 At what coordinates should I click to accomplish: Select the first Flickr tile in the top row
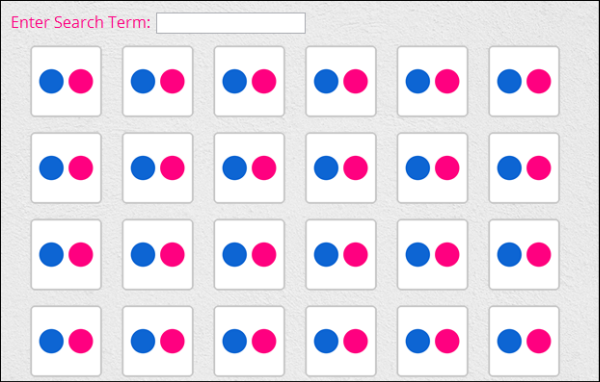[x=66, y=81]
